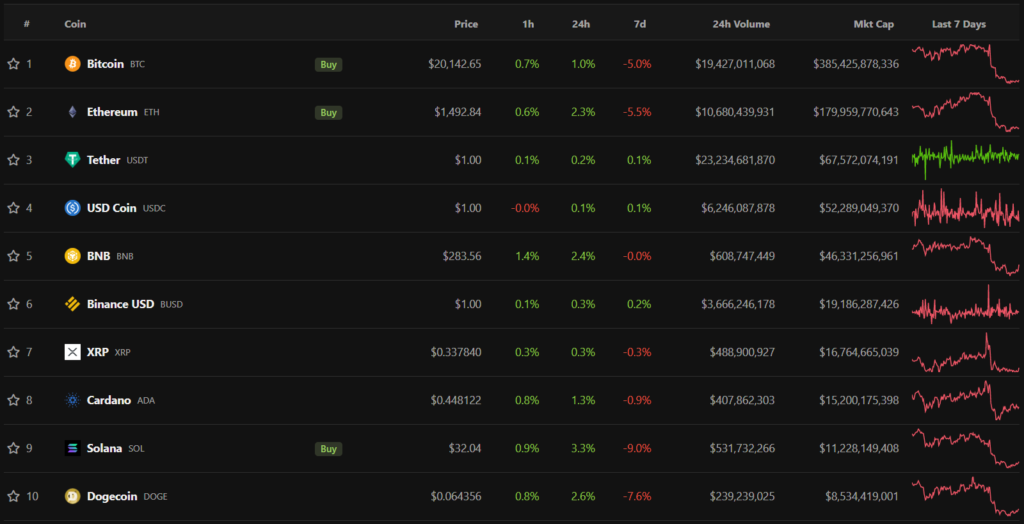Add Tether to favorites with the star
Viewport: 1024px width, 524px height.
coord(13,160)
